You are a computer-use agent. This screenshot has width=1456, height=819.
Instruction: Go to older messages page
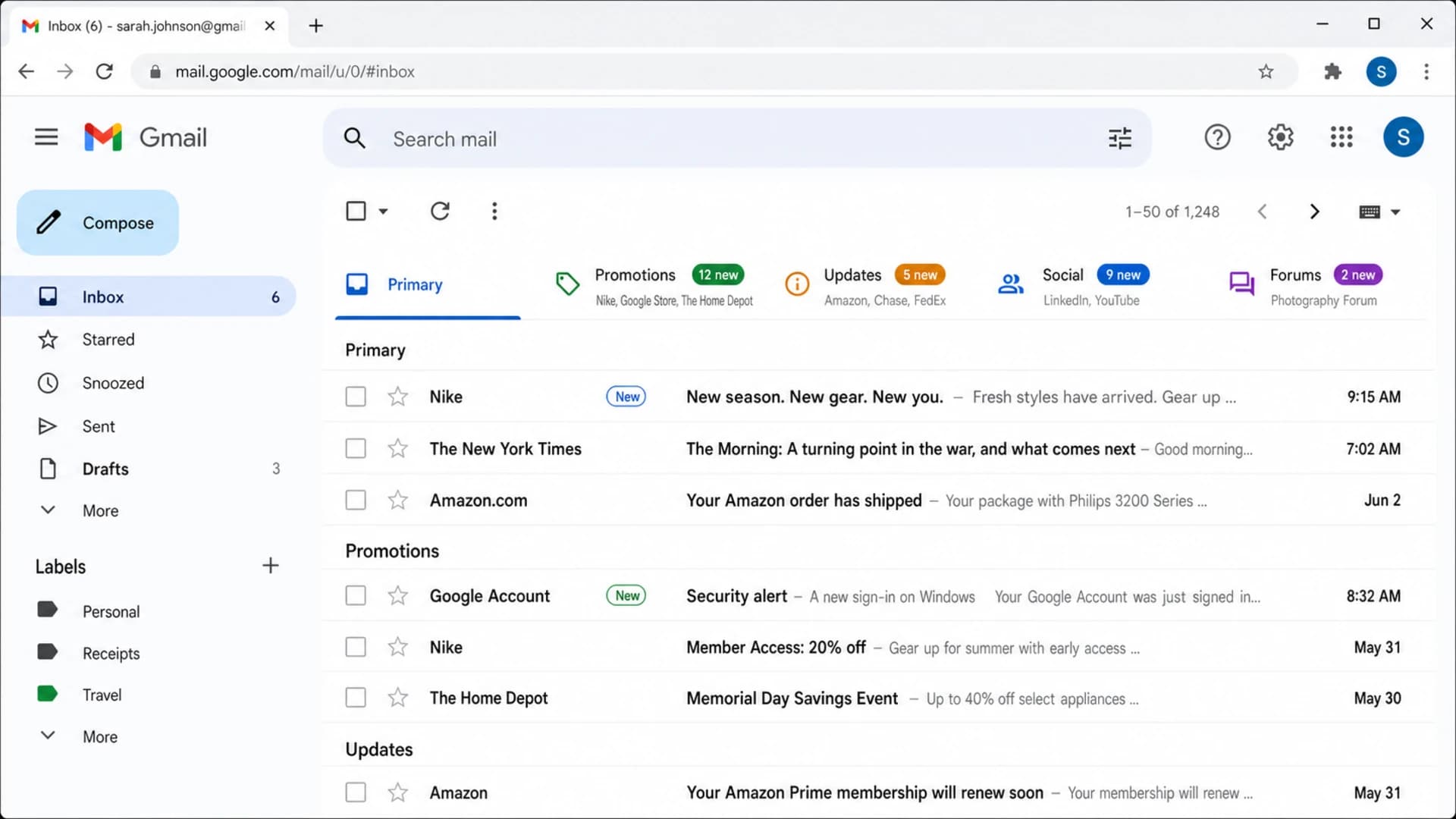[1315, 212]
